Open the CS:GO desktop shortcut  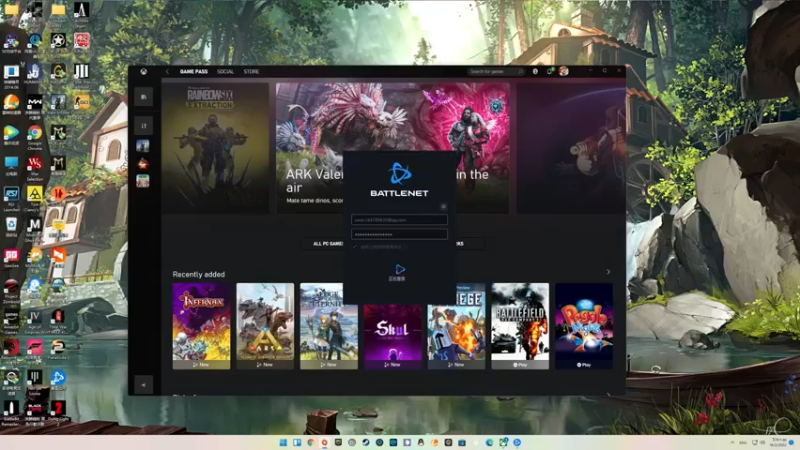pos(82,106)
